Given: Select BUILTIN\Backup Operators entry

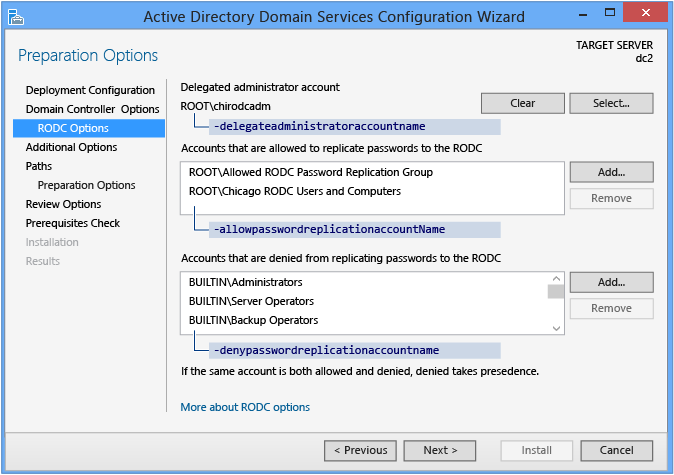Looking at the screenshot, I should tap(253, 320).
